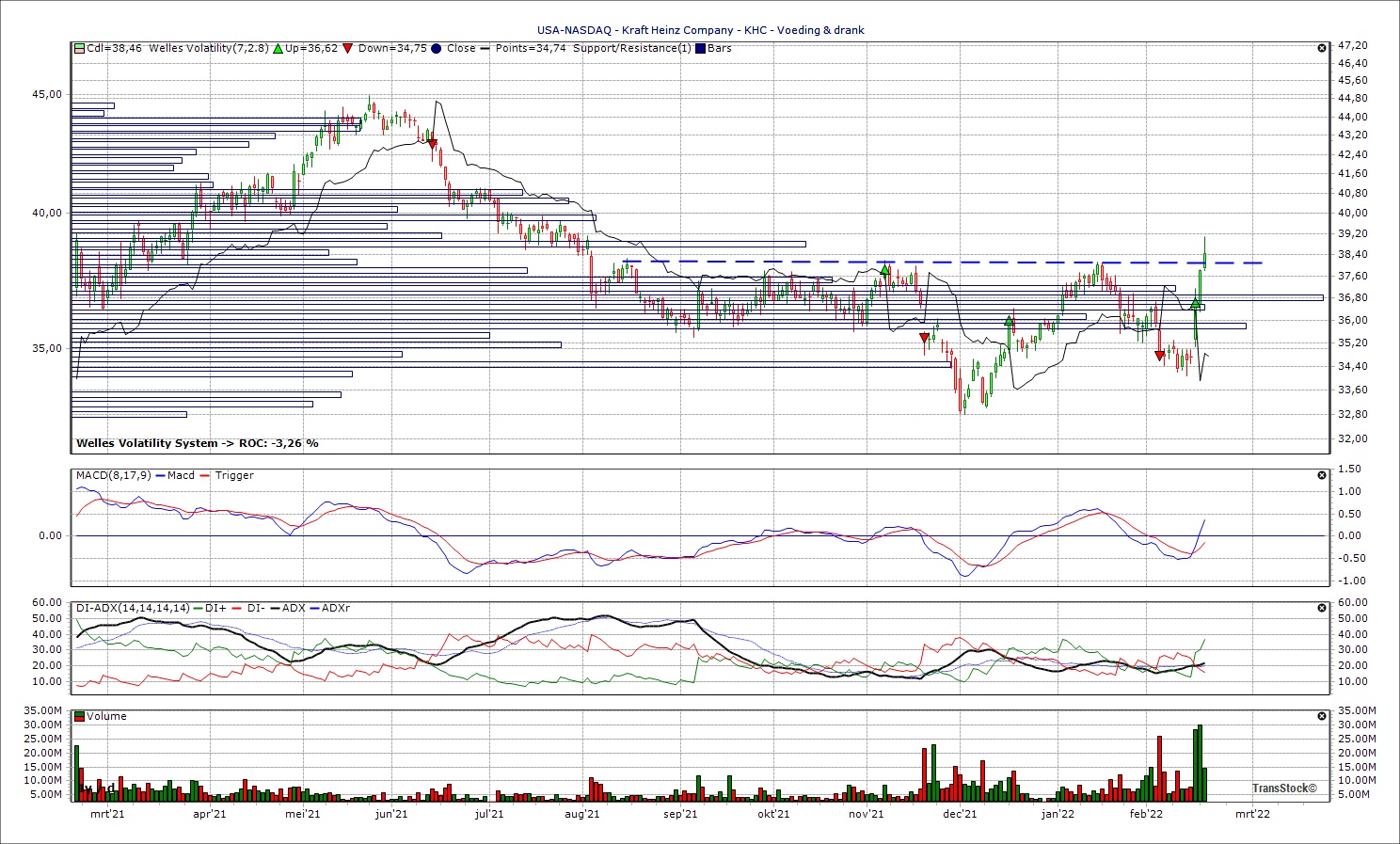1400x844 pixels.
Task: Click the Trigger legend label
Action: 234,475
